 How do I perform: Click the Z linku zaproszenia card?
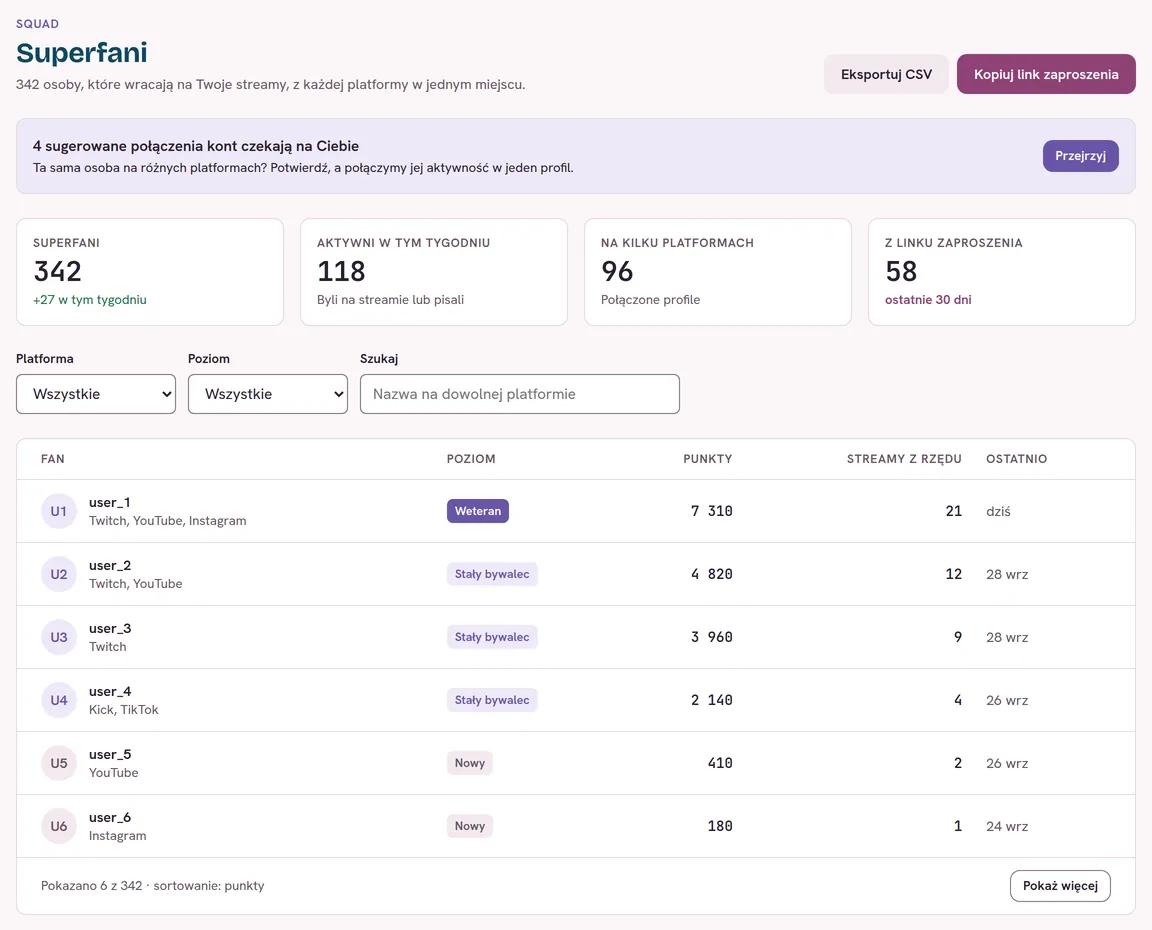1002,272
